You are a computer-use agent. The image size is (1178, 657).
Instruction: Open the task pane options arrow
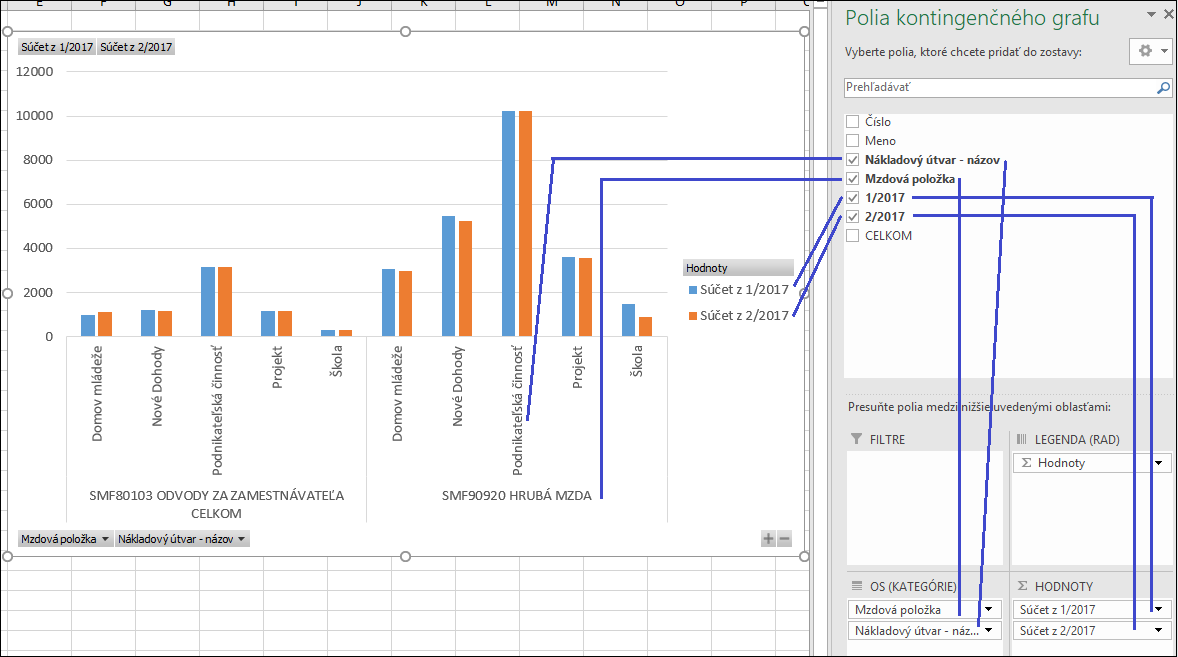click(1151, 14)
